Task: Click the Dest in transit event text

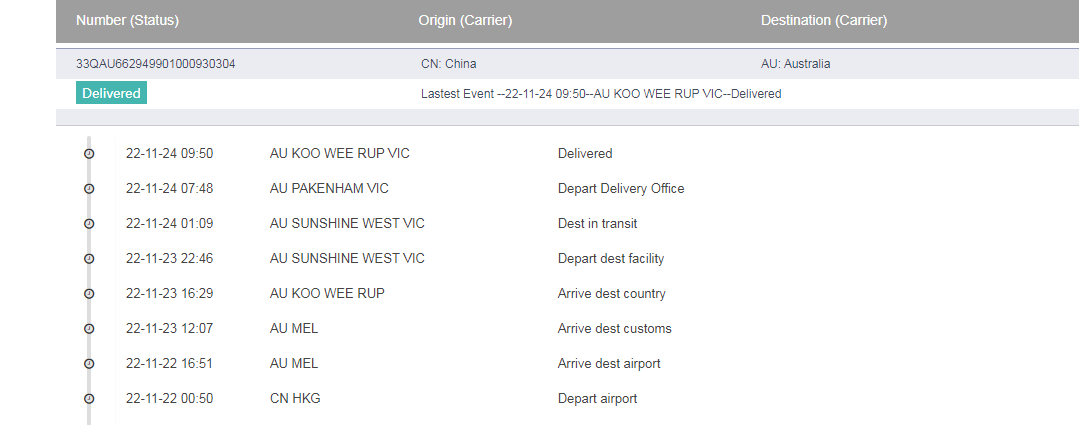Action: tap(597, 224)
